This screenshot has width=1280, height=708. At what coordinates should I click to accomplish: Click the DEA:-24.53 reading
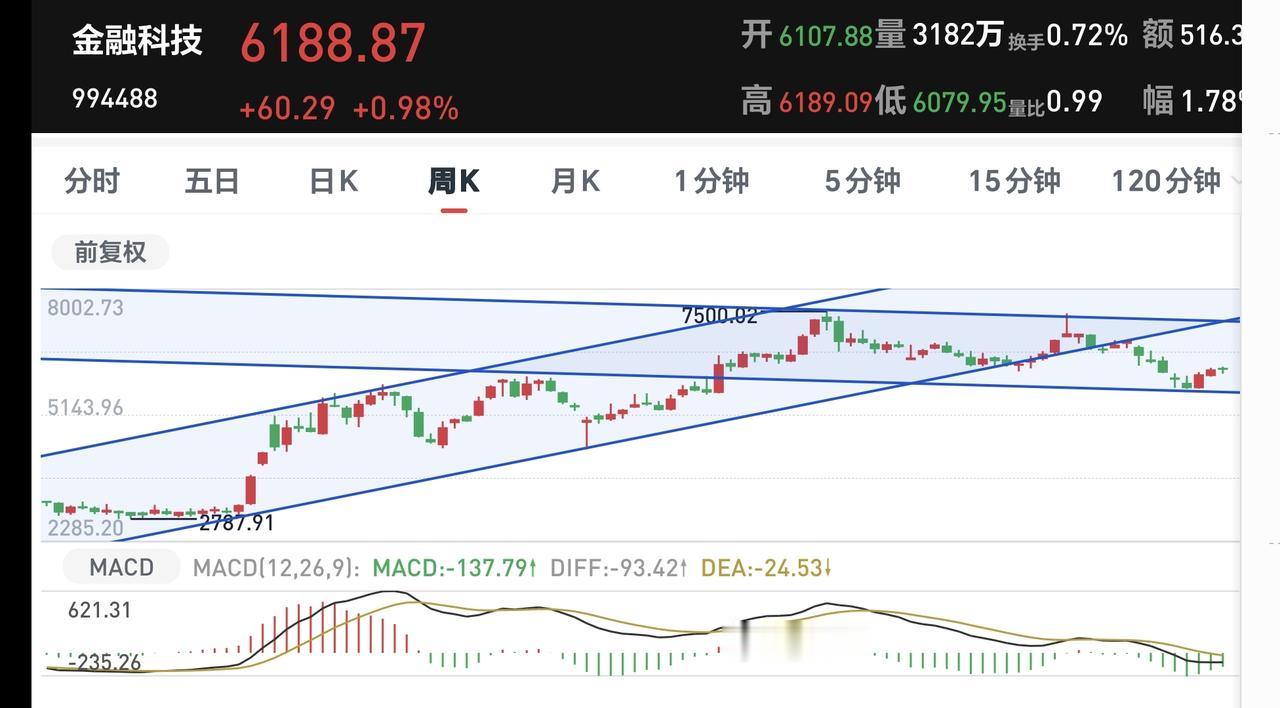tap(767, 568)
